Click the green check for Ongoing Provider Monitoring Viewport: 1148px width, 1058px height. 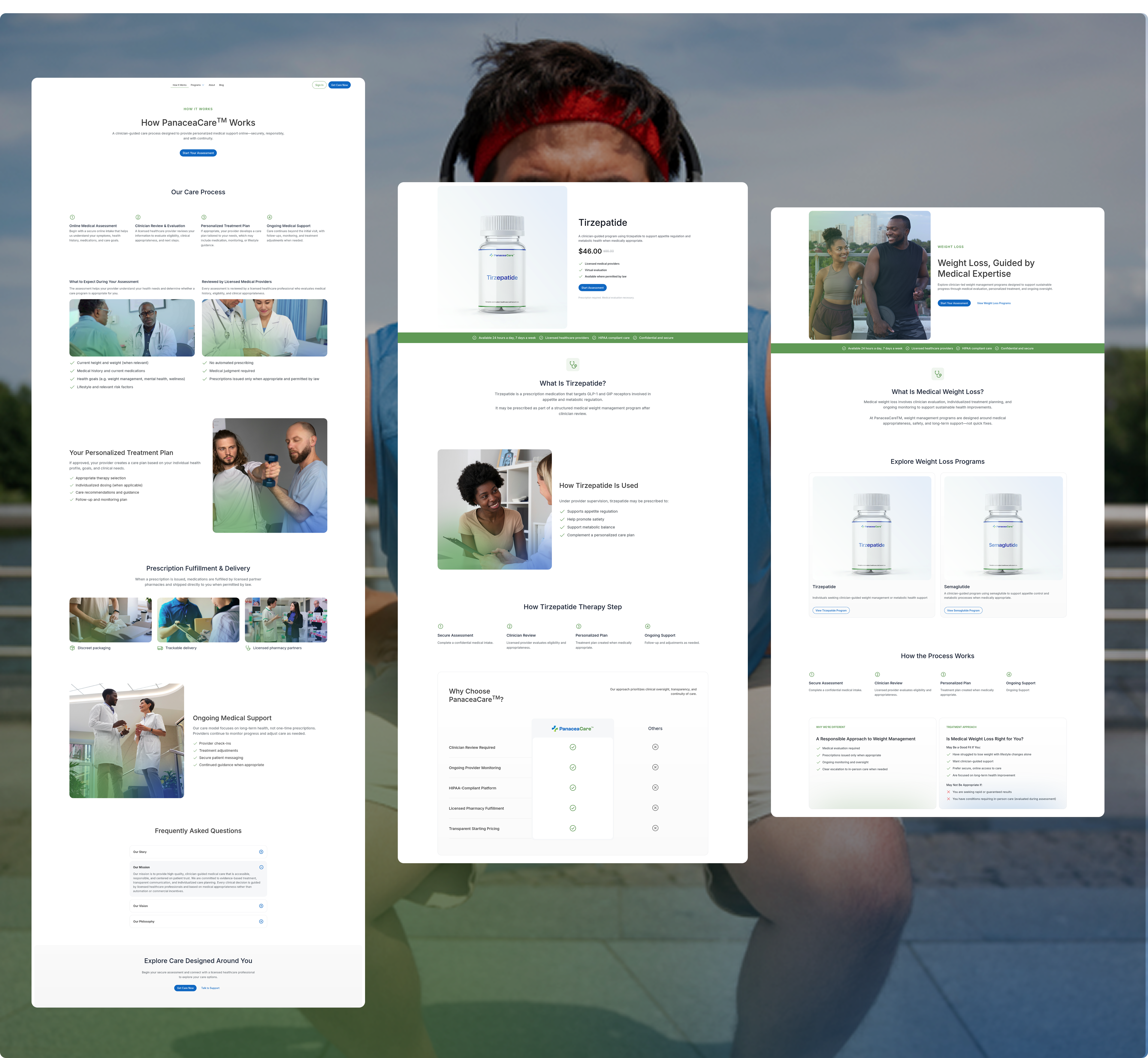click(x=572, y=768)
